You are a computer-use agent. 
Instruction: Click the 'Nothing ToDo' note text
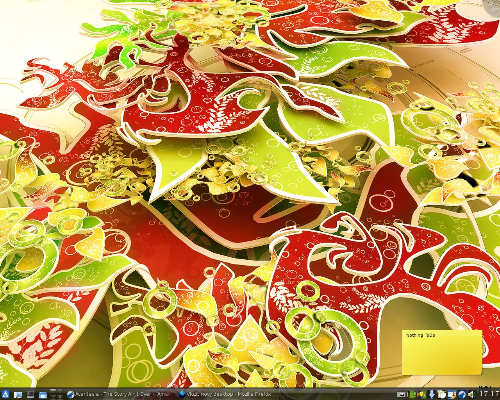point(421,335)
